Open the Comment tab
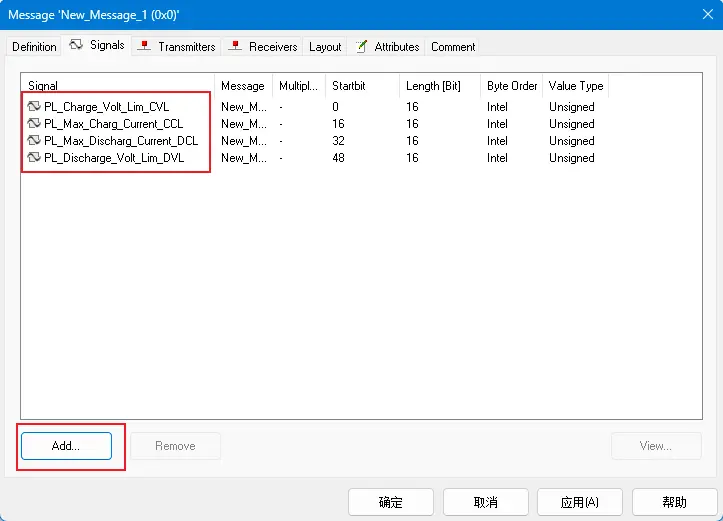723x521 pixels. [x=453, y=47]
